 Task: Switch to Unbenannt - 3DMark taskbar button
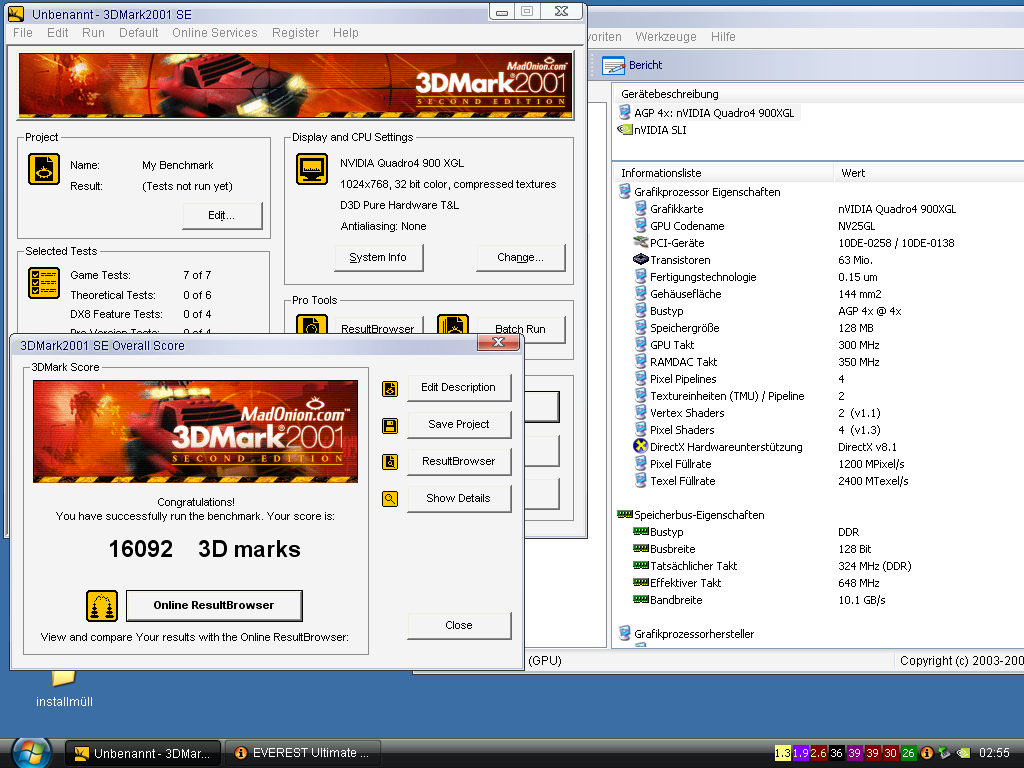(142, 753)
